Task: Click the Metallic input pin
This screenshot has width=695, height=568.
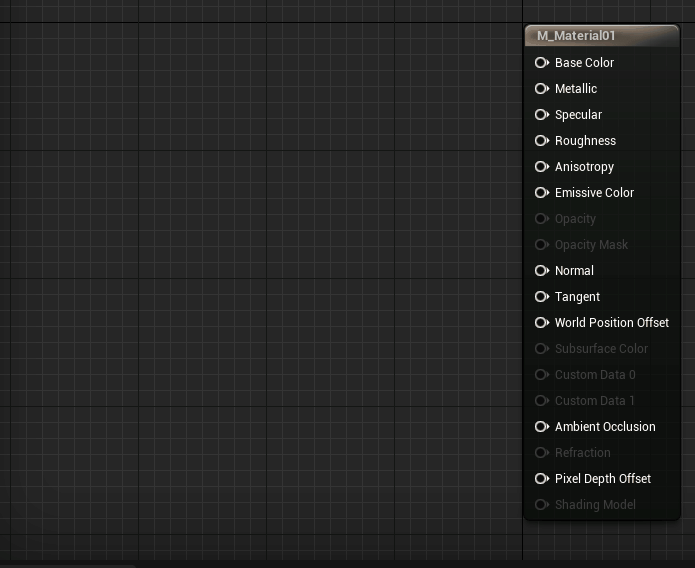Action: coord(542,89)
